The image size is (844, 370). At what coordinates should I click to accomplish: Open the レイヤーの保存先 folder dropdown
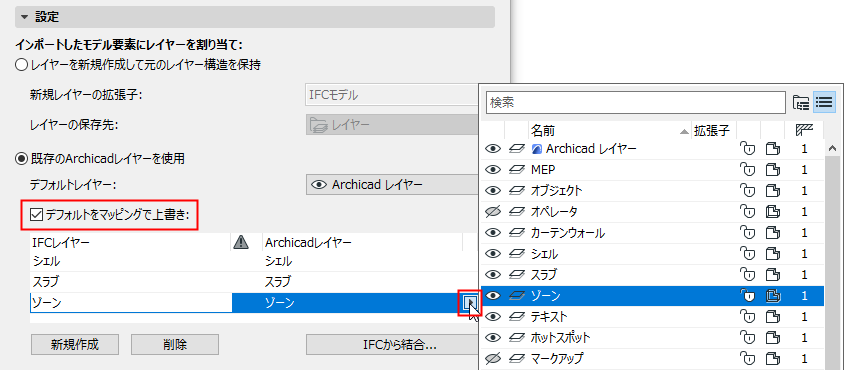(x=392, y=125)
